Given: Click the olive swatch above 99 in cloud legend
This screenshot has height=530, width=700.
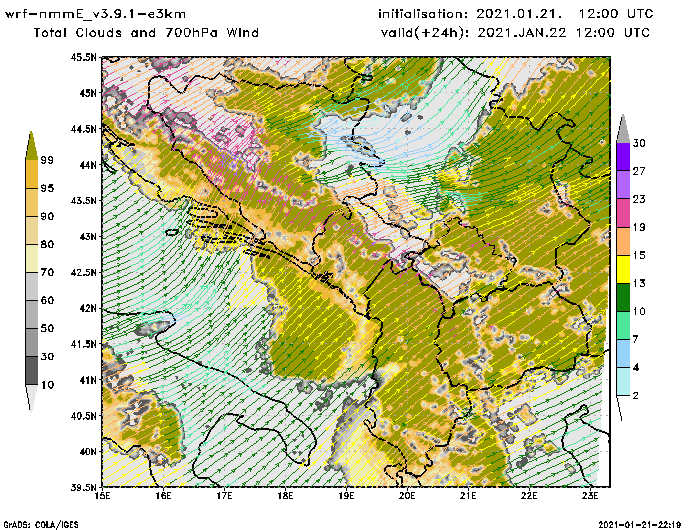Looking at the screenshot, I should pos(31,146).
